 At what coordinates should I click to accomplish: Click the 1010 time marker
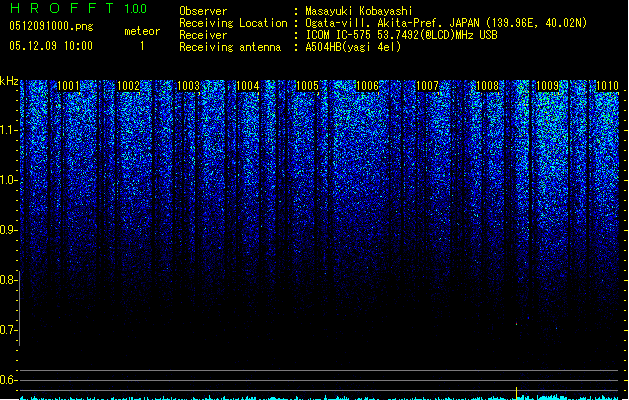coord(607,86)
